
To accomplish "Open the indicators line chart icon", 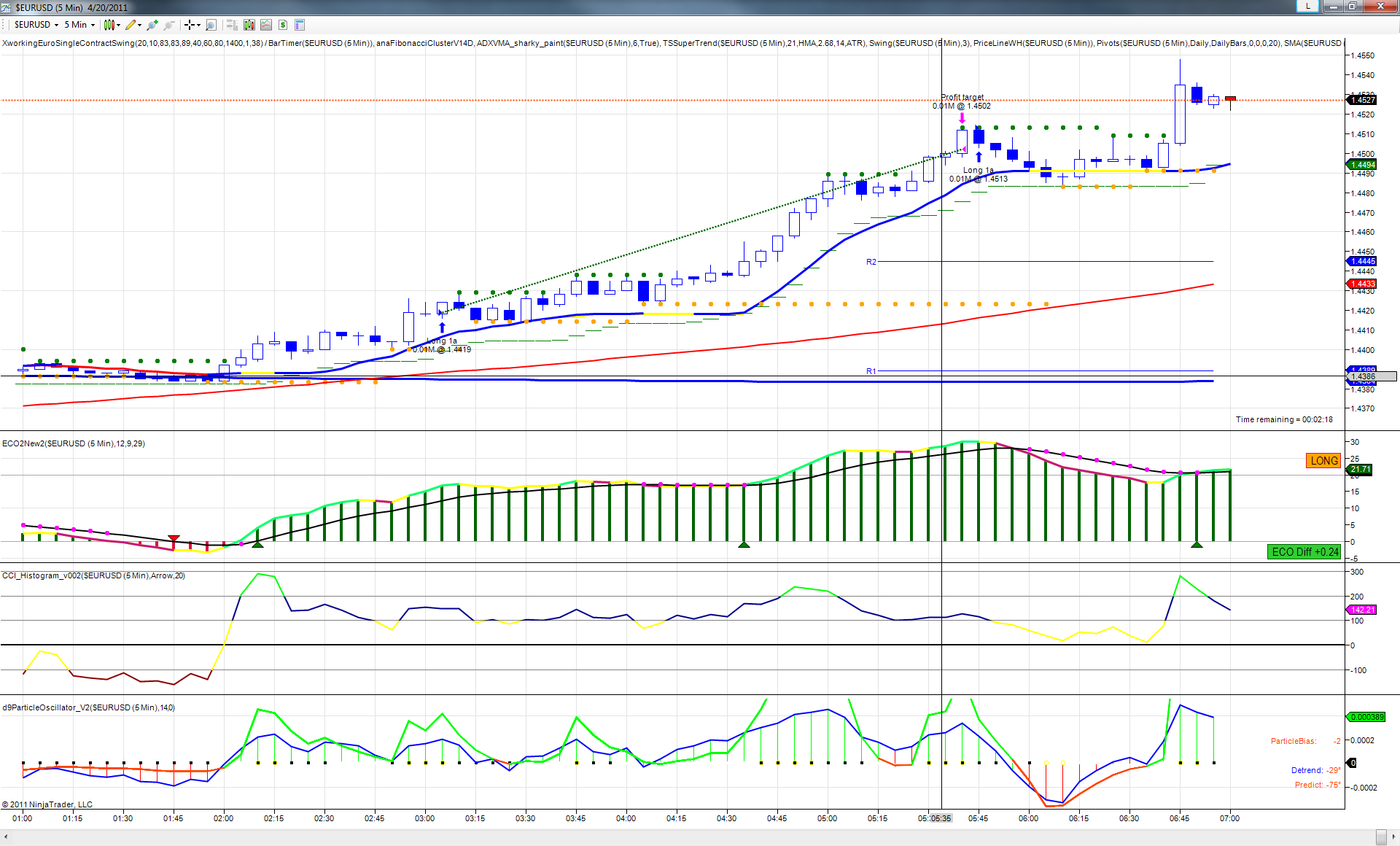I will point(266,25).
